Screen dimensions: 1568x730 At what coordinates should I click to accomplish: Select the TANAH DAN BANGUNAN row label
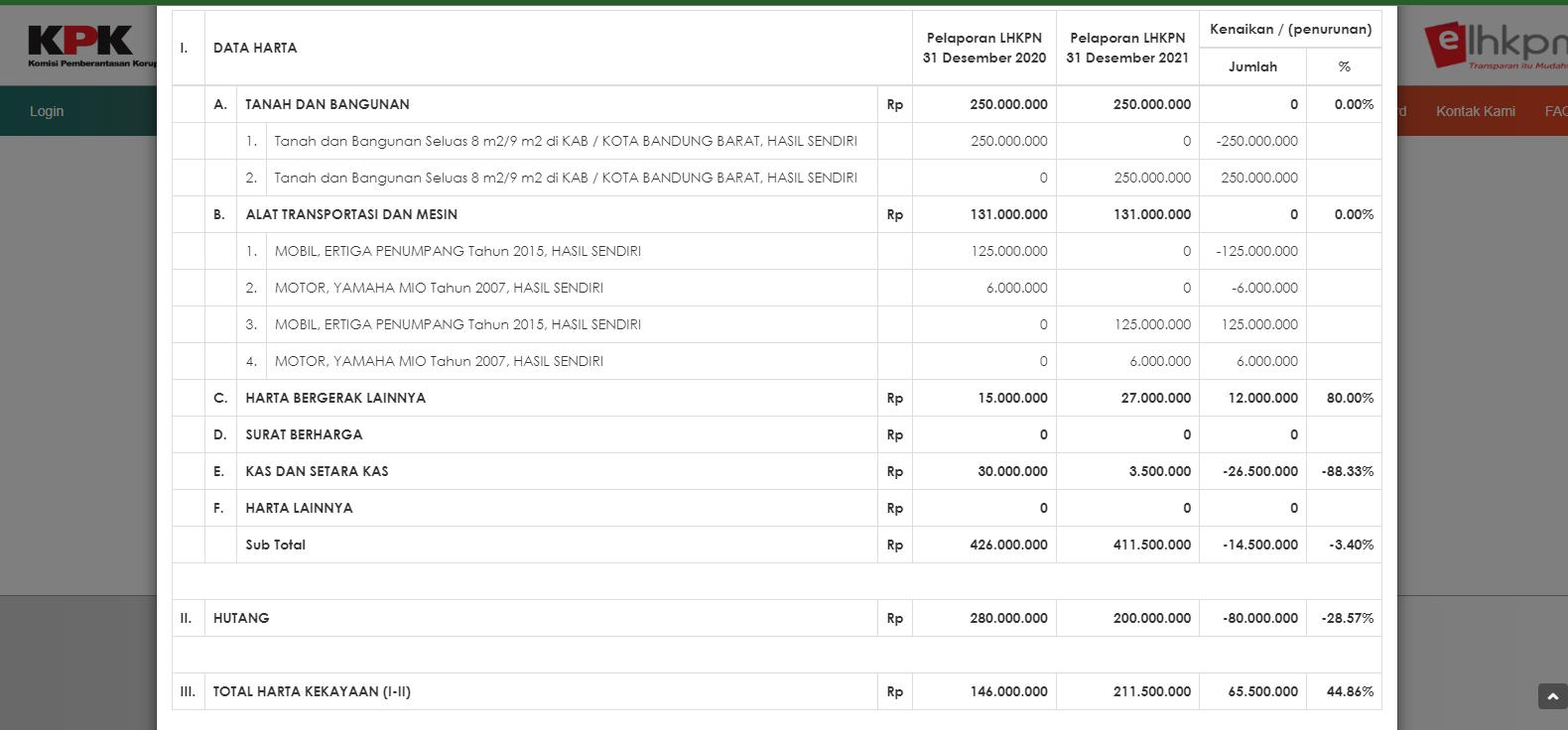click(x=327, y=104)
